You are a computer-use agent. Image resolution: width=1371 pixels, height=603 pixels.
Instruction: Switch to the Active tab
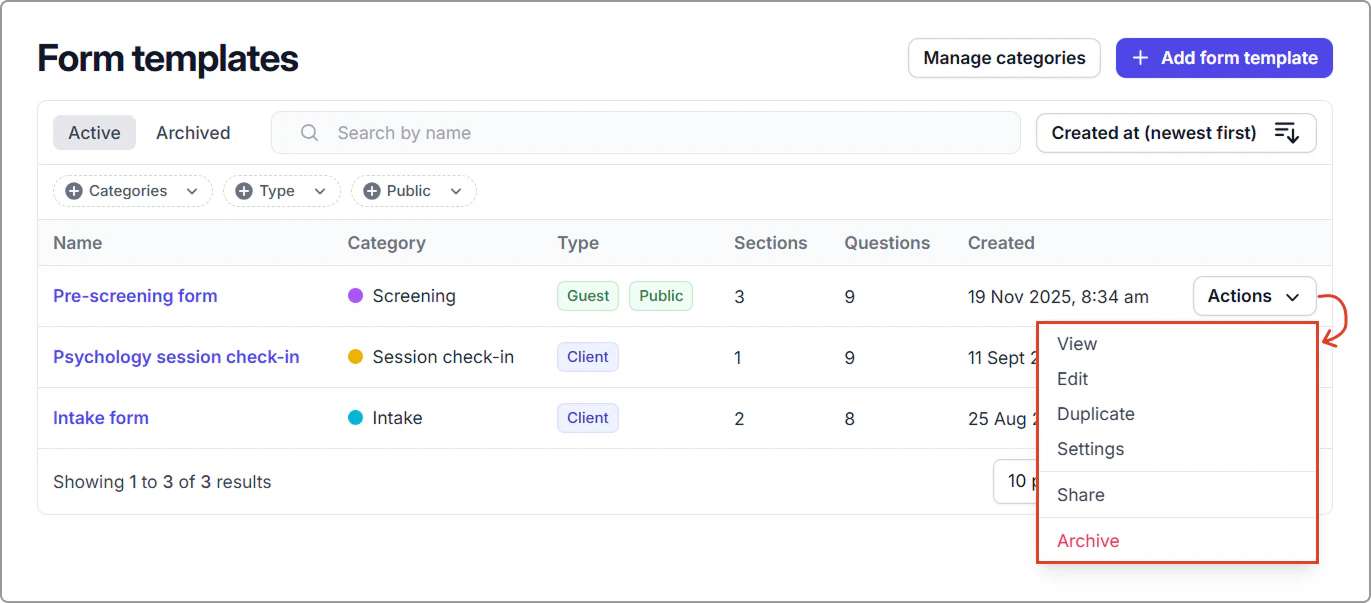click(x=94, y=133)
